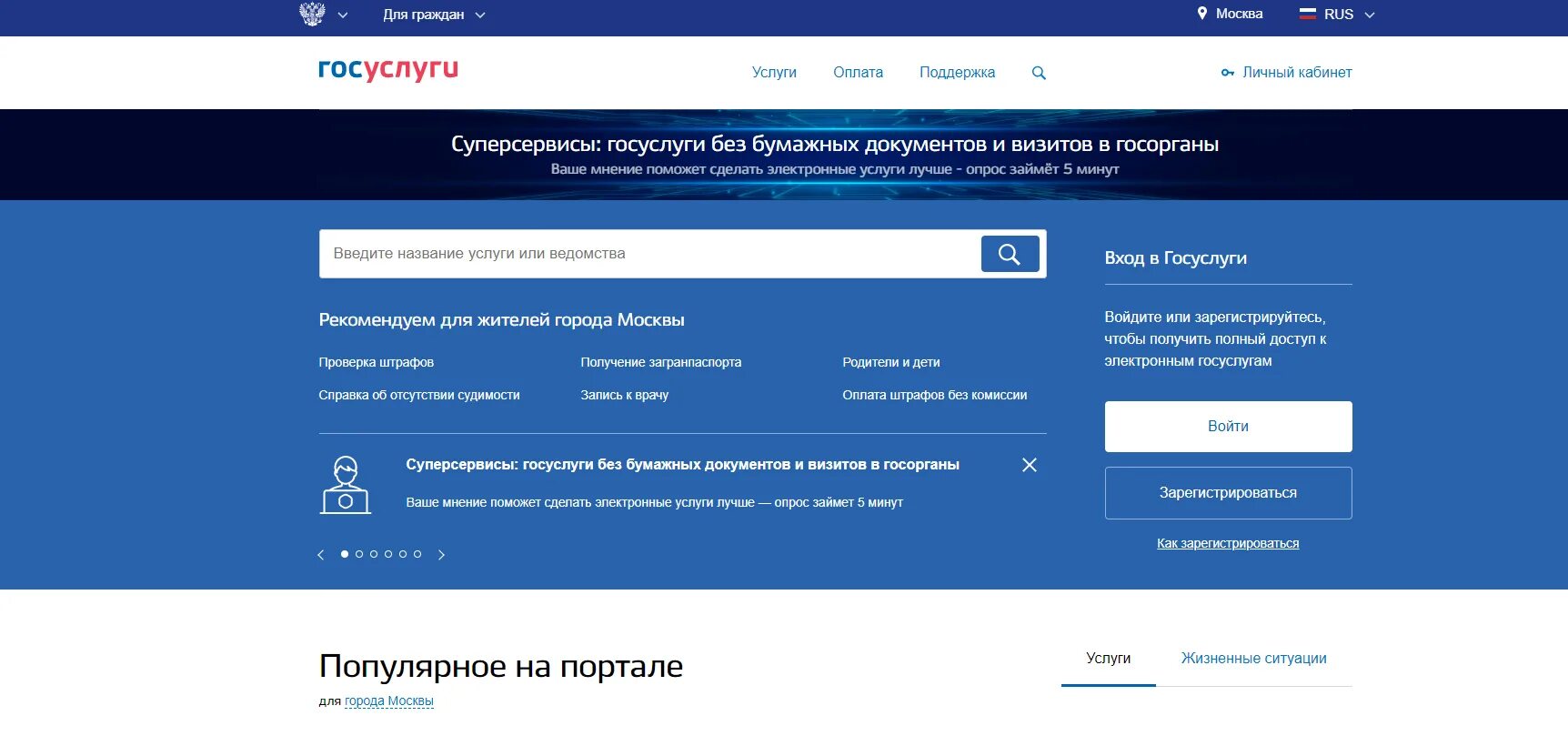Screen dimensions: 1568x756
Task: Focus the service name search field
Action: [x=649, y=254]
